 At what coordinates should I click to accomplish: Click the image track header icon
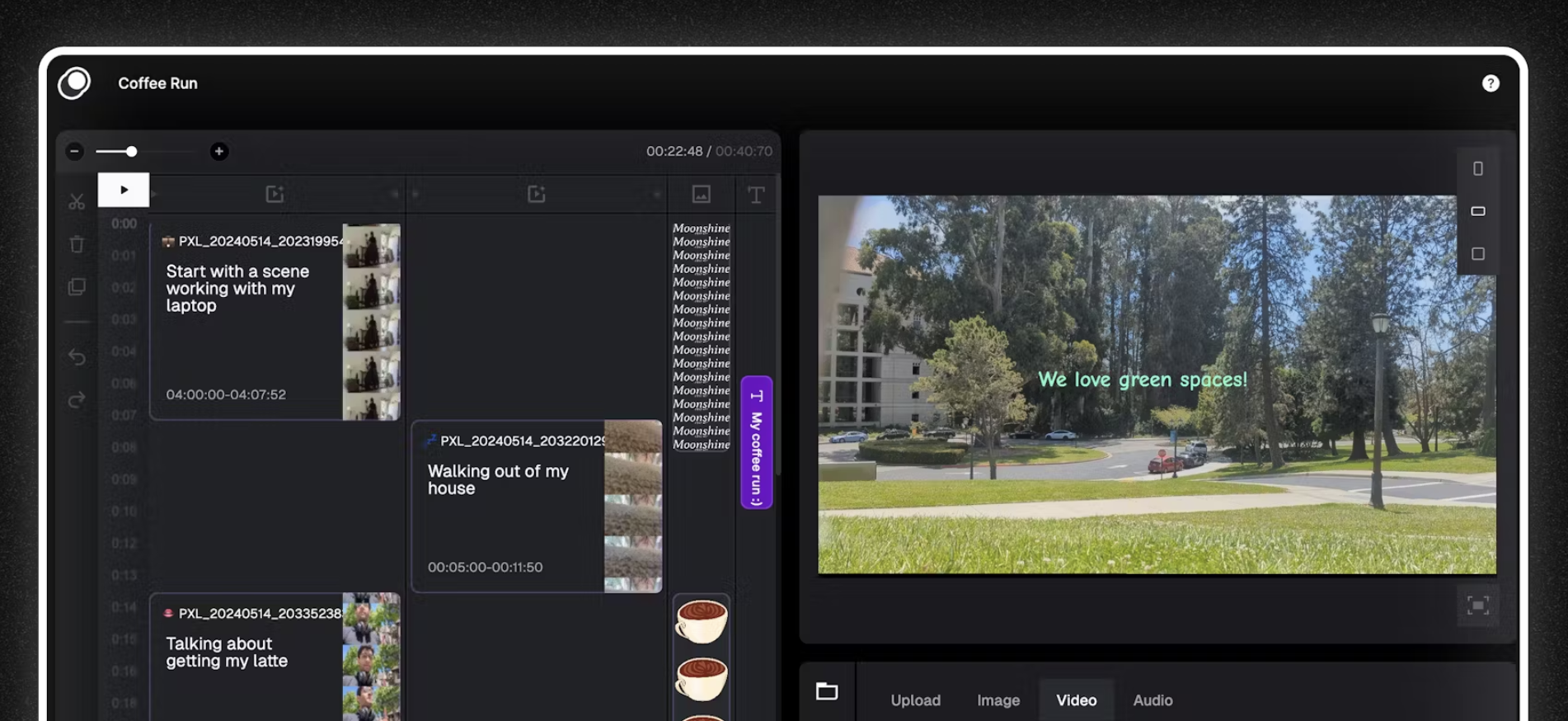coord(701,194)
